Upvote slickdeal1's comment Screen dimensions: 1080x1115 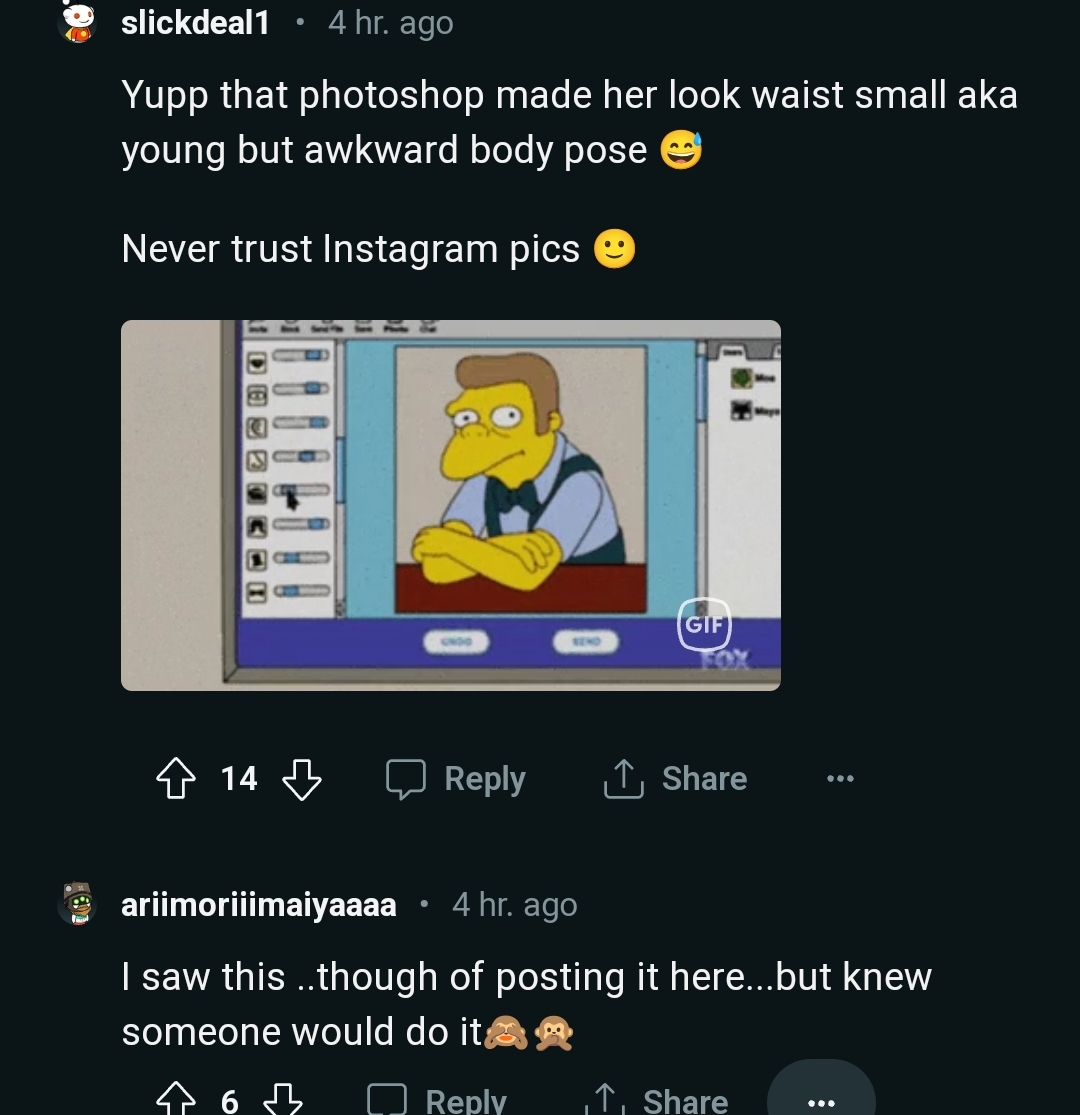[176, 779]
